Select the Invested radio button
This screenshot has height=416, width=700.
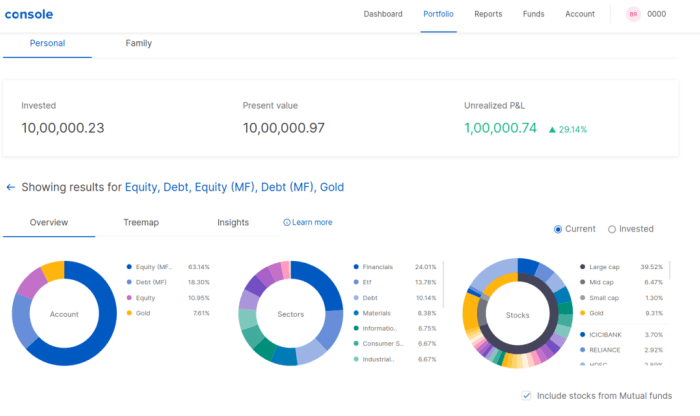click(612, 229)
